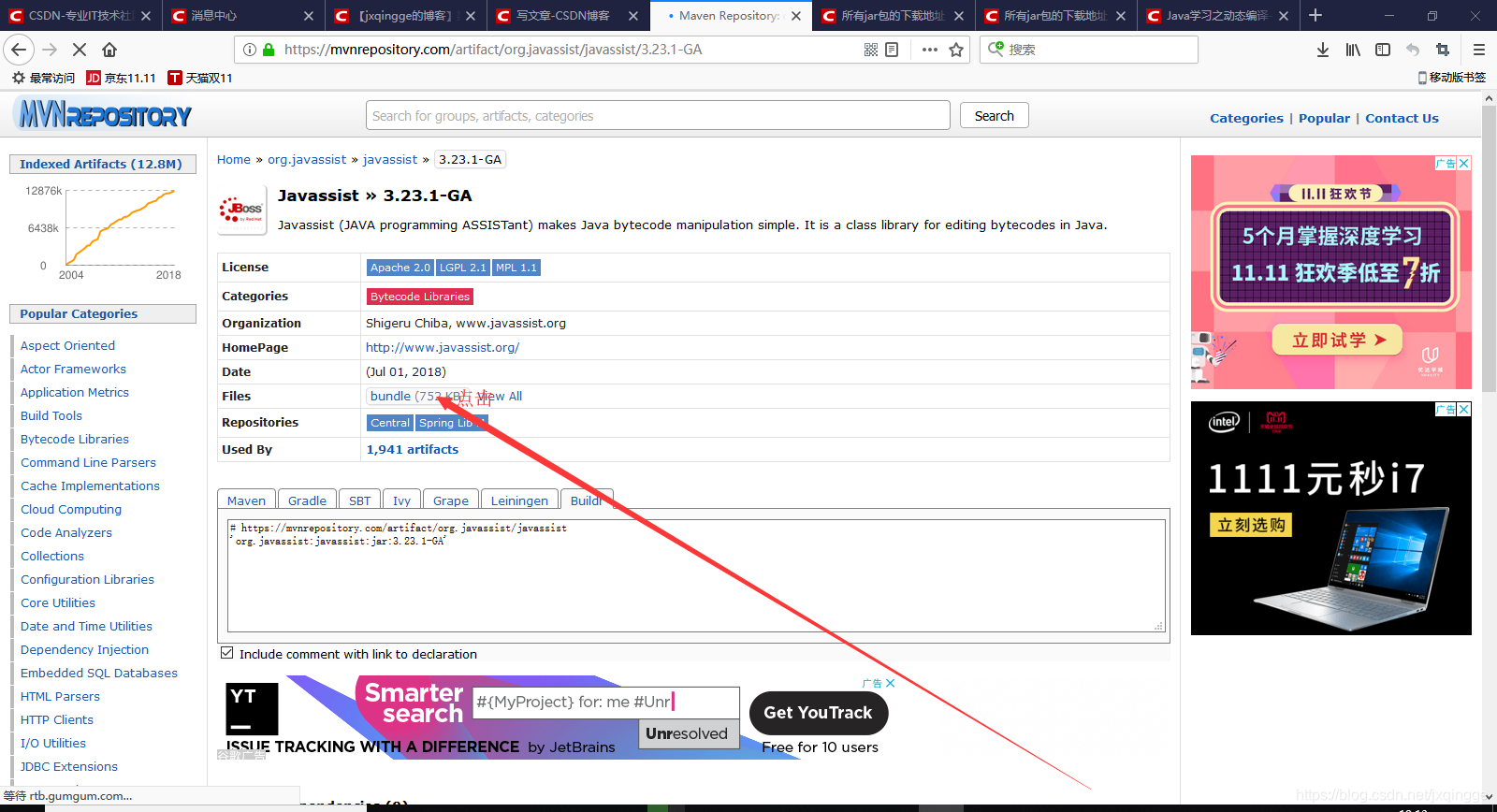
Task: Open the 京东11.11 bookmark
Action: pos(121,78)
